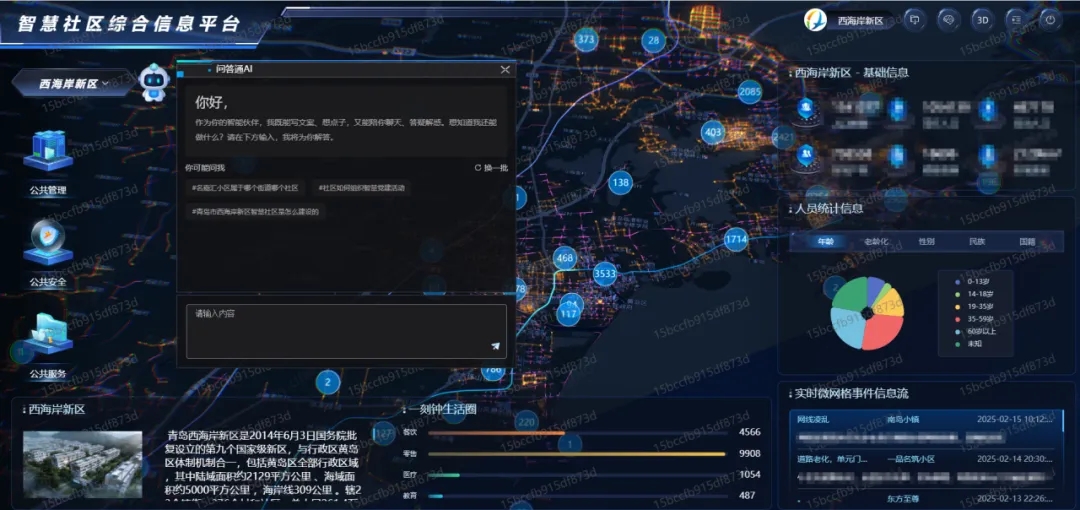
Task: Click 换一批 to refresh suggested questions
Action: click(491, 168)
